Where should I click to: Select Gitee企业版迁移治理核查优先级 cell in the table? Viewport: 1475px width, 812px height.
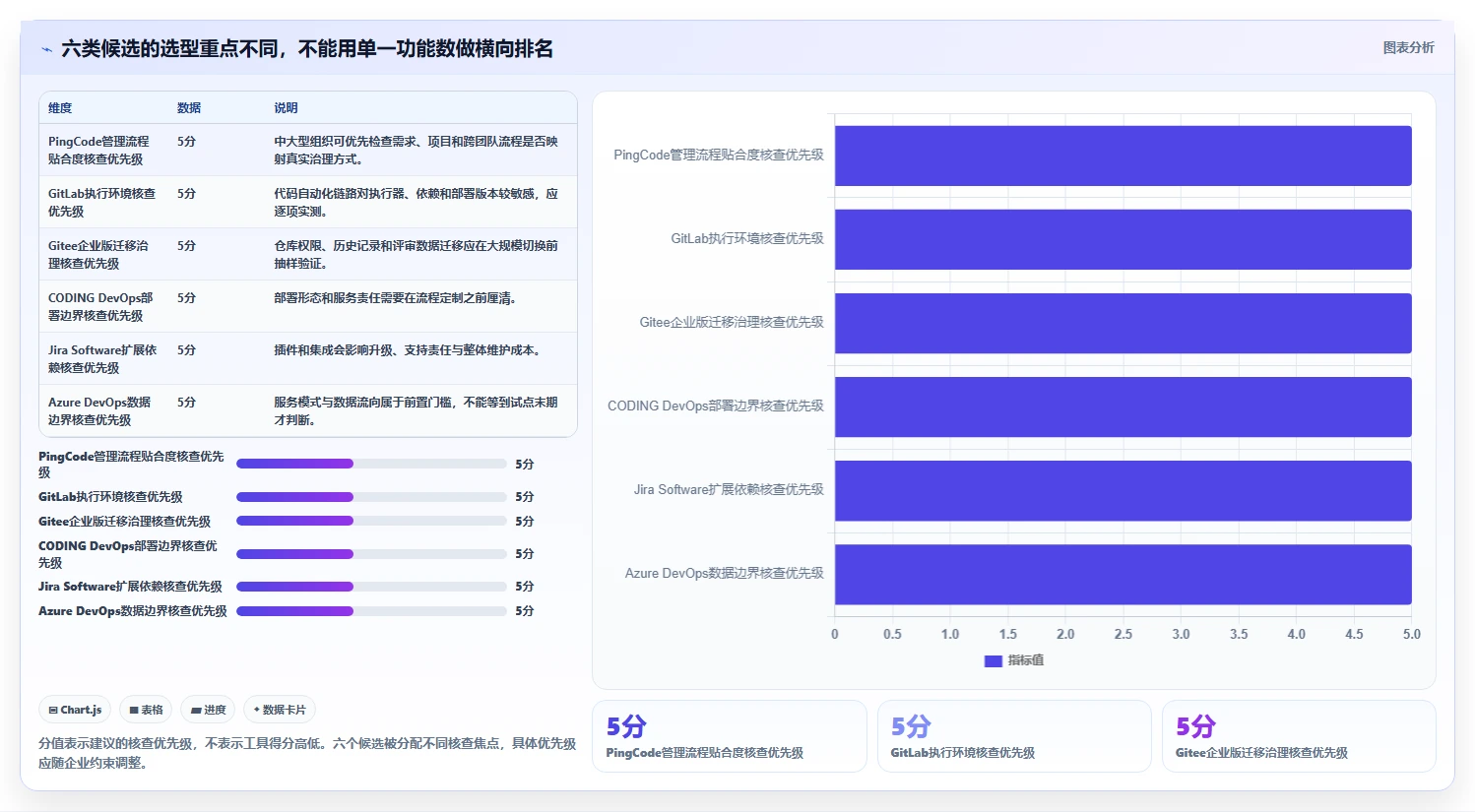[x=102, y=255]
